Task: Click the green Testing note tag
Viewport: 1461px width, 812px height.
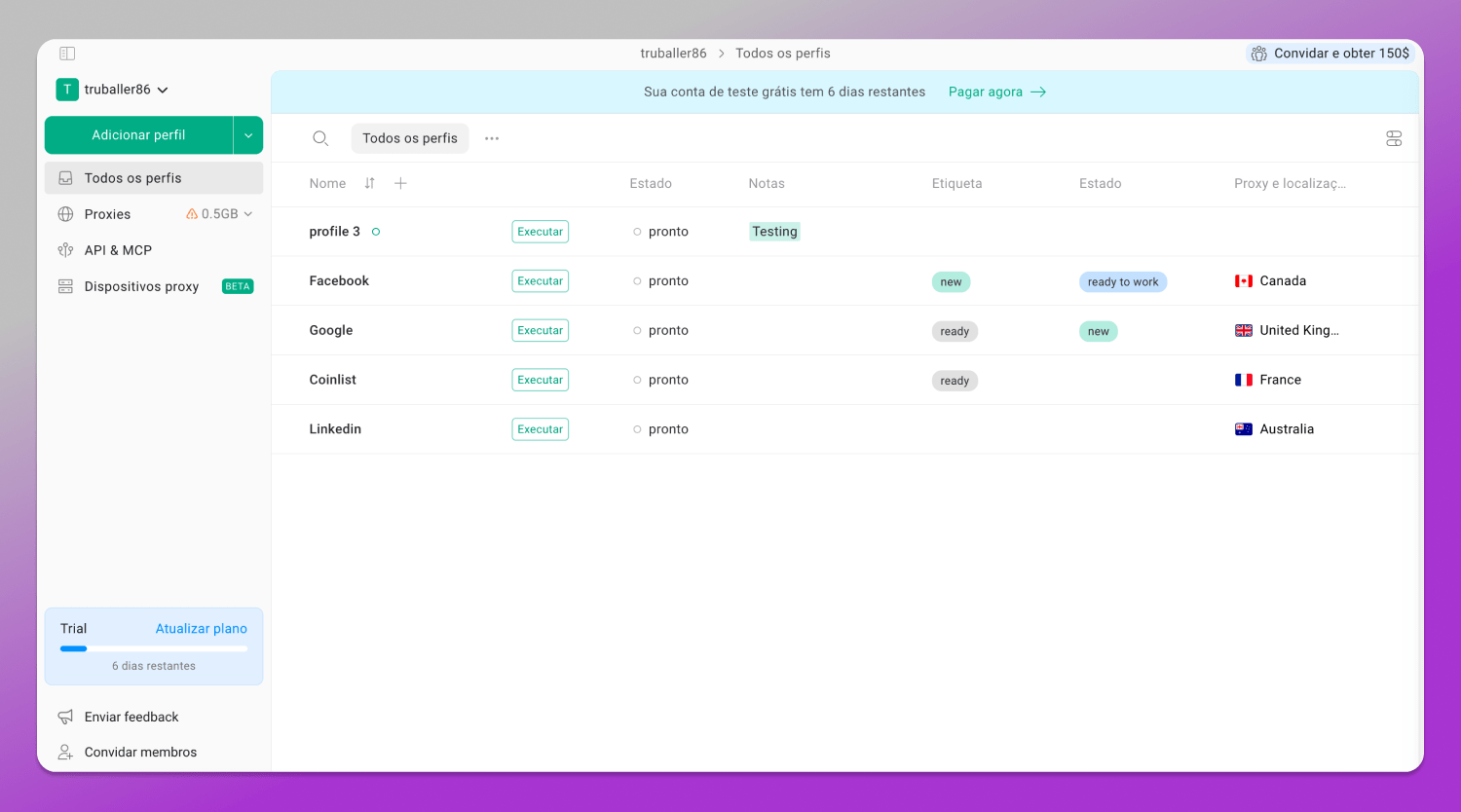Action: coord(775,232)
